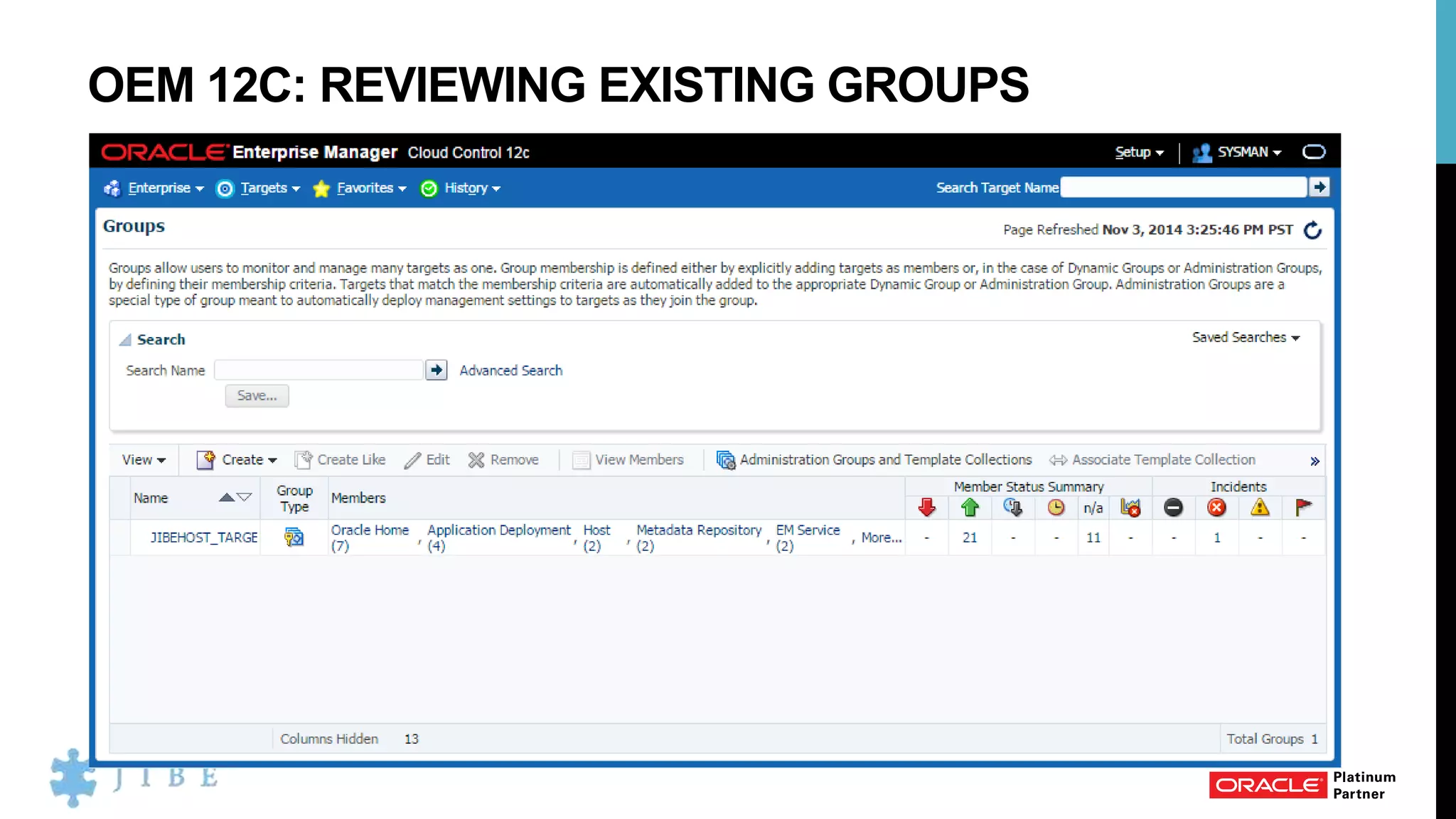Open the Metadata Repository members link

698,537
